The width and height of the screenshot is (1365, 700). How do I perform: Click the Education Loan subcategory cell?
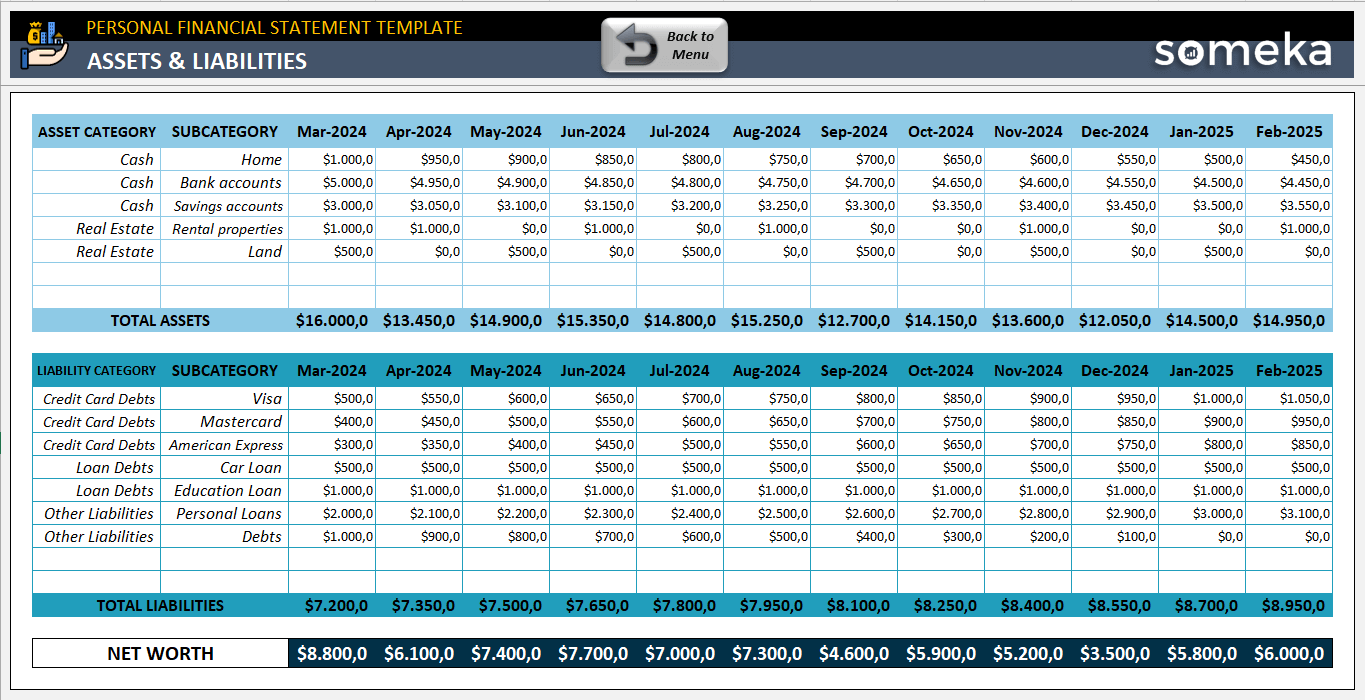(x=224, y=490)
